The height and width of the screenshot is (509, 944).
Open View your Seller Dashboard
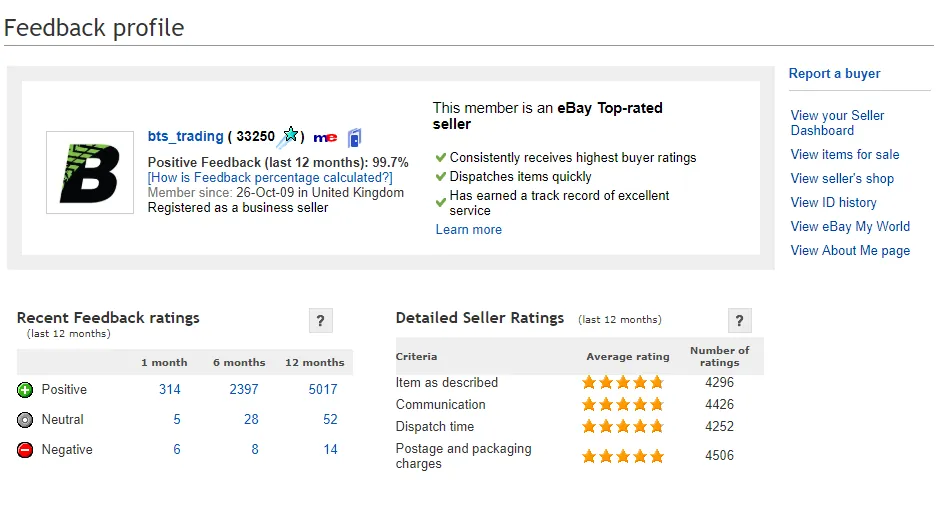837,123
